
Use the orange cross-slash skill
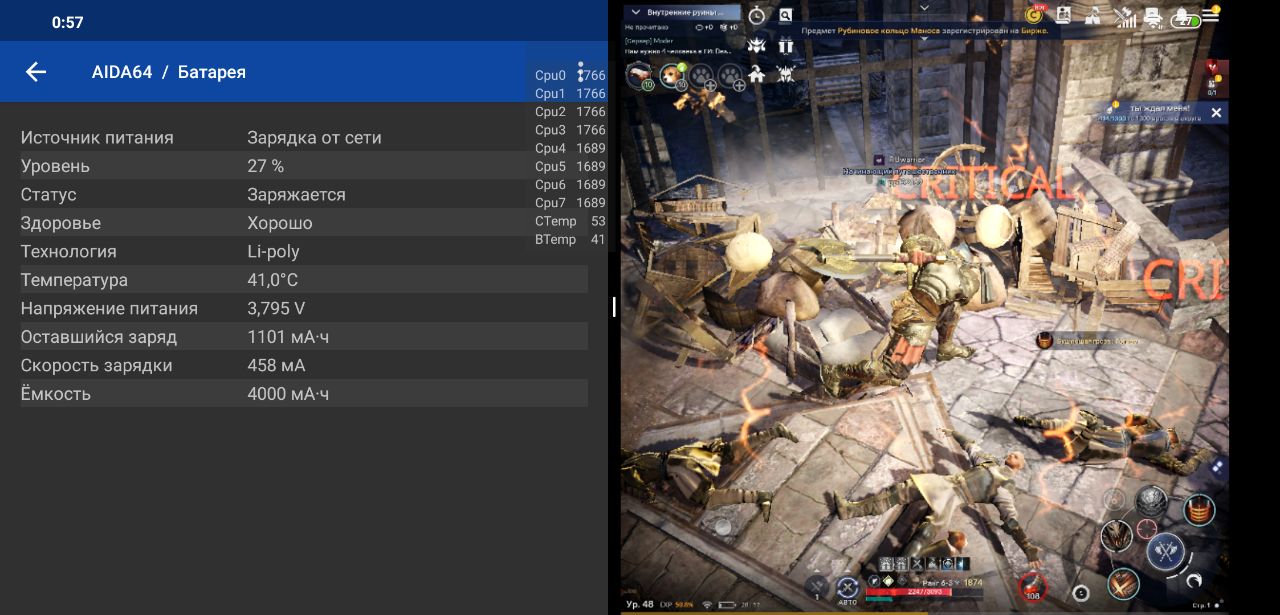[1124, 582]
